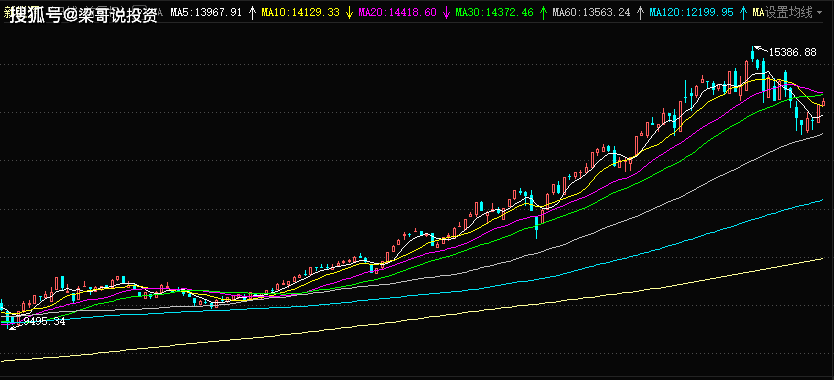Click the green MA30 up arrow

543,13
